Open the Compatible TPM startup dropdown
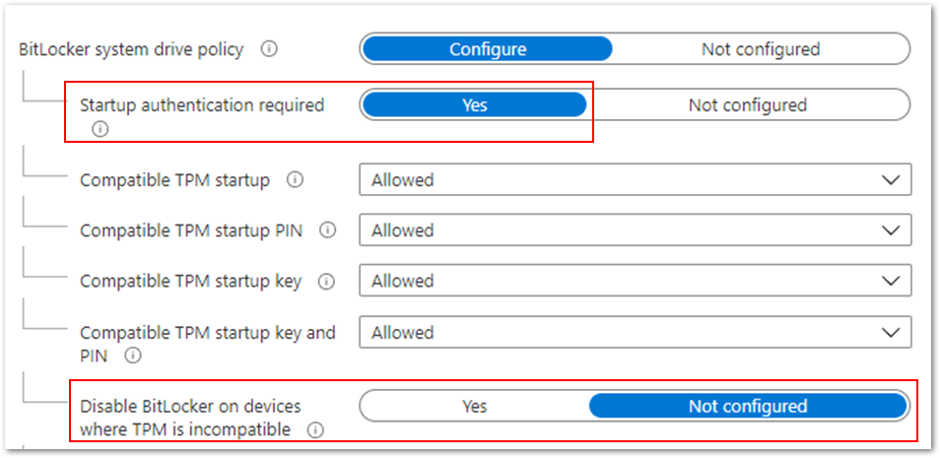This screenshot has width=940, height=458. click(x=635, y=180)
